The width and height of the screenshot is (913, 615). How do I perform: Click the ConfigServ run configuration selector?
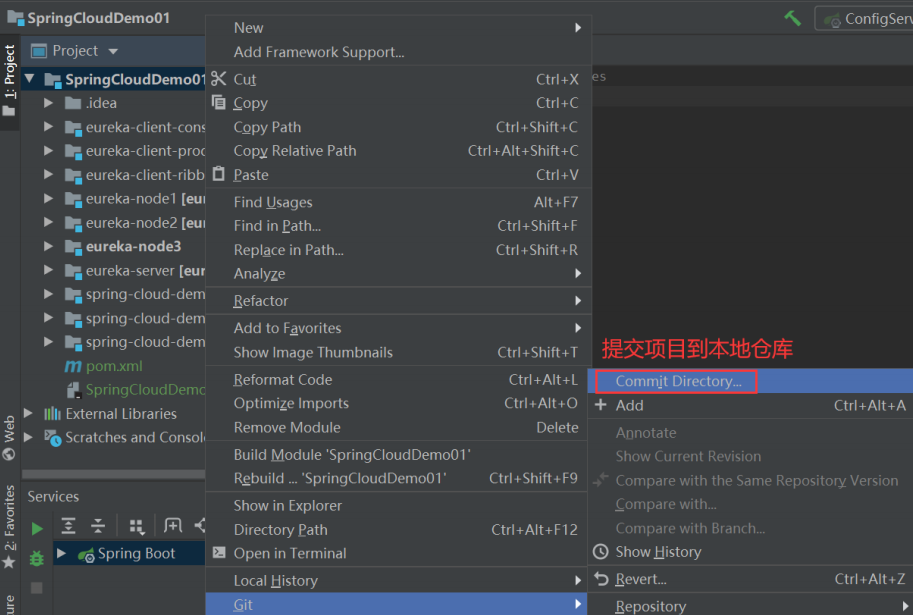[864, 19]
